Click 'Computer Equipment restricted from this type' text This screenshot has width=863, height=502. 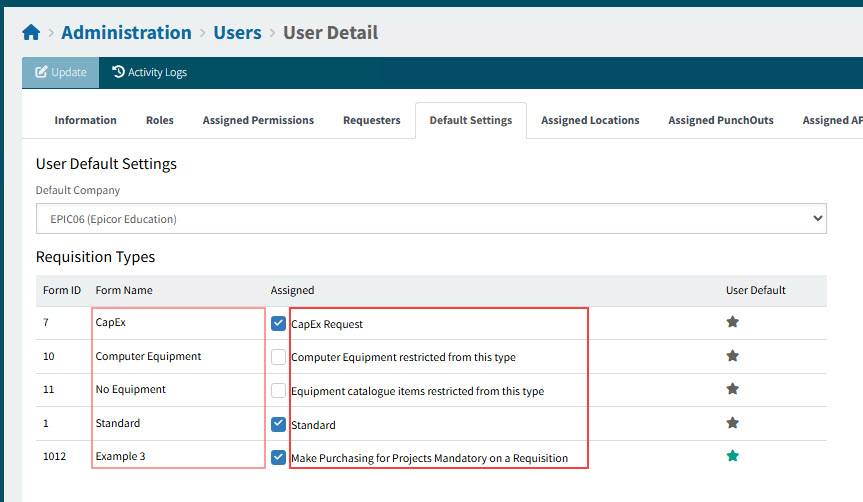click(x=403, y=357)
